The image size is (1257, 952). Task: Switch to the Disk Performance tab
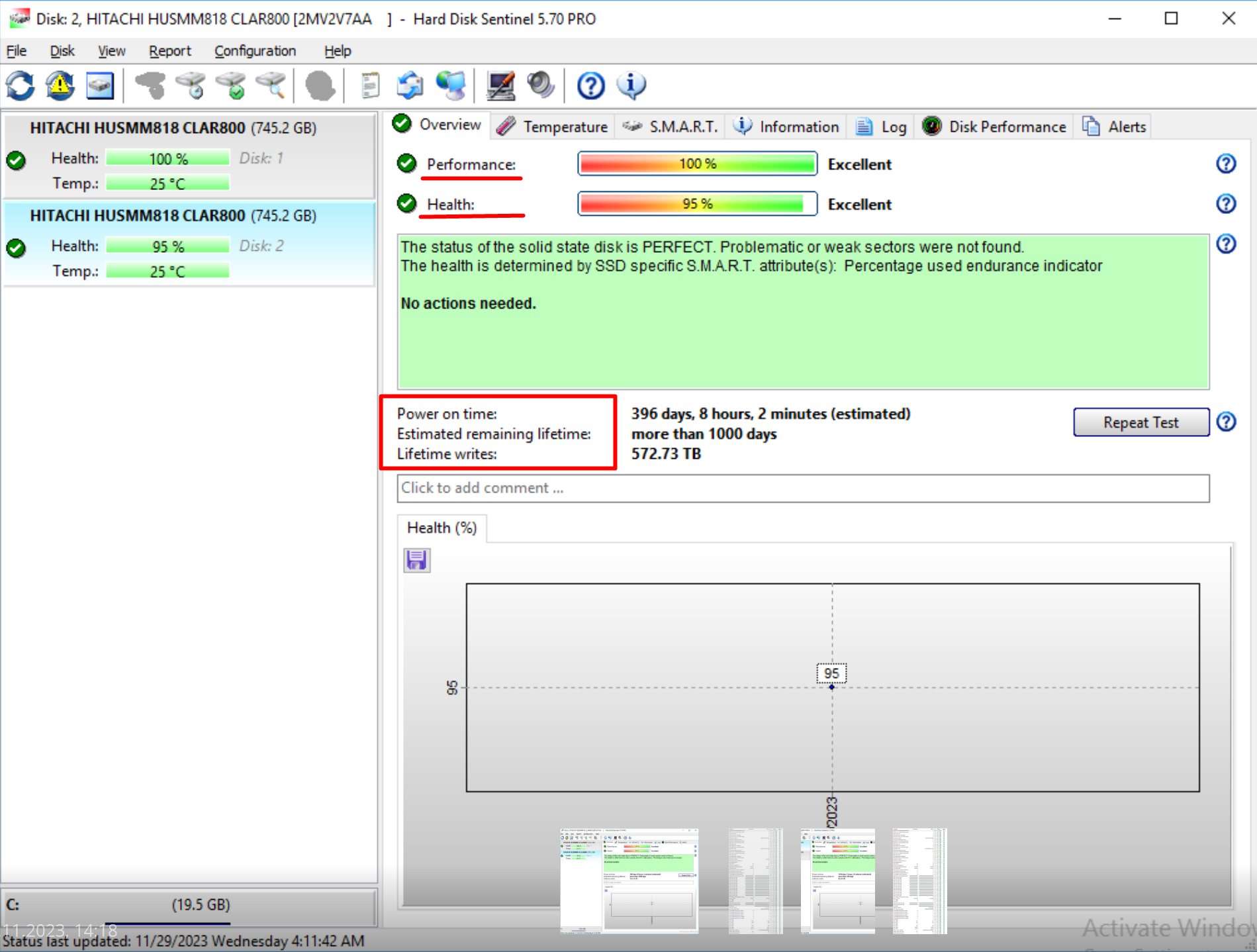994,126
